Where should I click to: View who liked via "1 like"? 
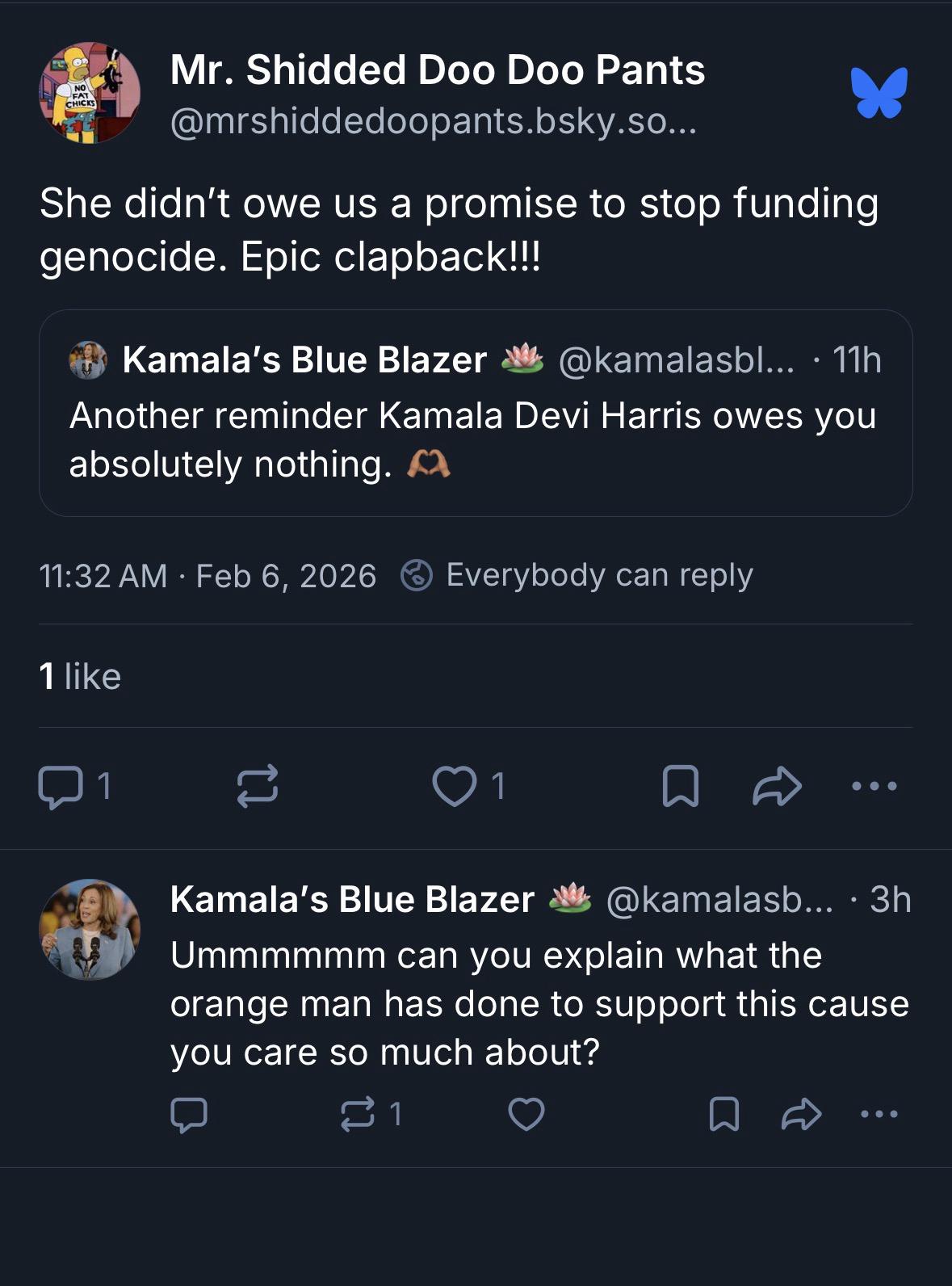(x=80, y=676)
